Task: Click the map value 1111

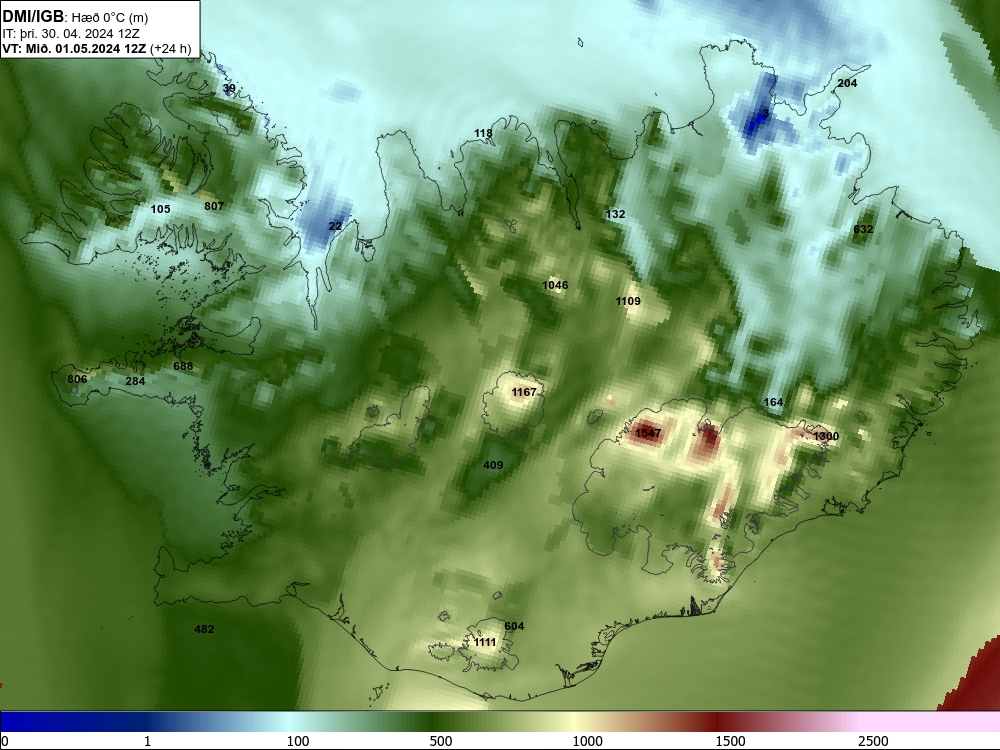Action: pos(485,642)
